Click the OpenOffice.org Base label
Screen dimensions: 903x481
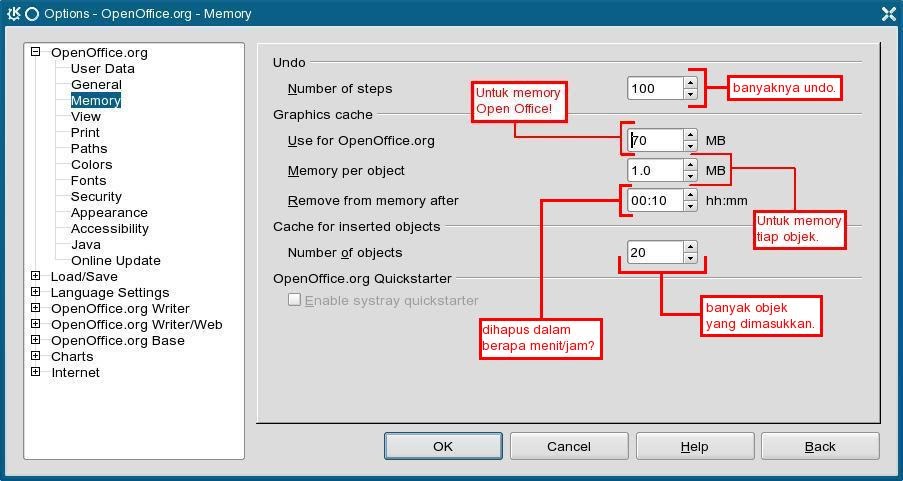(x=118, y=340)
